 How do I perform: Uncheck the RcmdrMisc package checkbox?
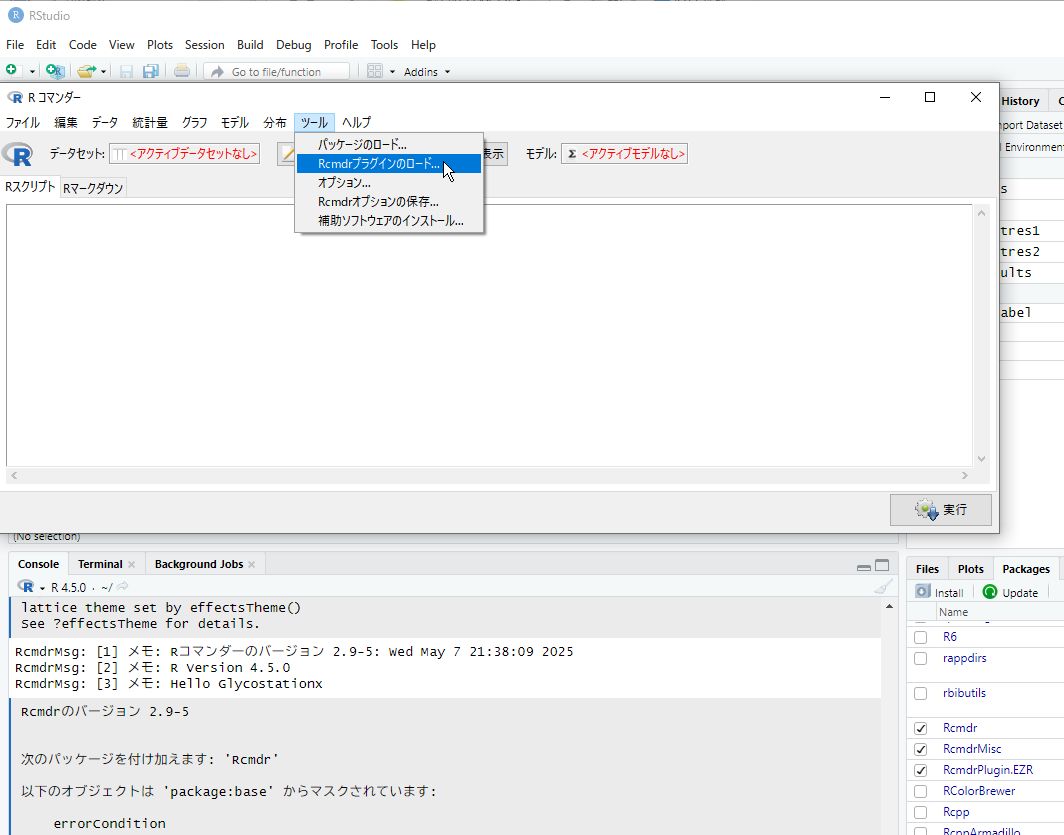pyautogui.click(x=920, y=750)
